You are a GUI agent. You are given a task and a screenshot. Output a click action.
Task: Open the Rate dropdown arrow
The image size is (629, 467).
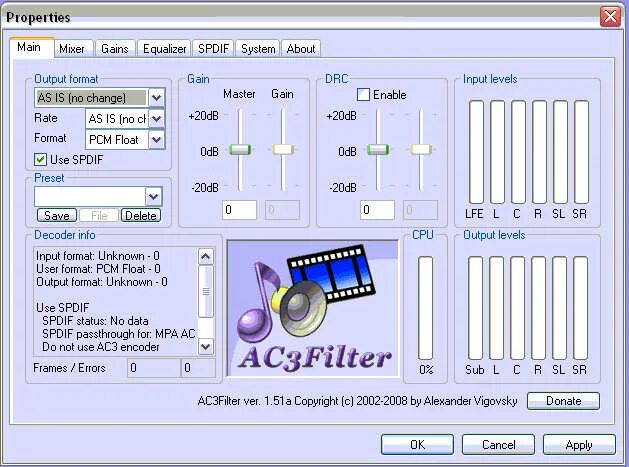click(156, 119)
